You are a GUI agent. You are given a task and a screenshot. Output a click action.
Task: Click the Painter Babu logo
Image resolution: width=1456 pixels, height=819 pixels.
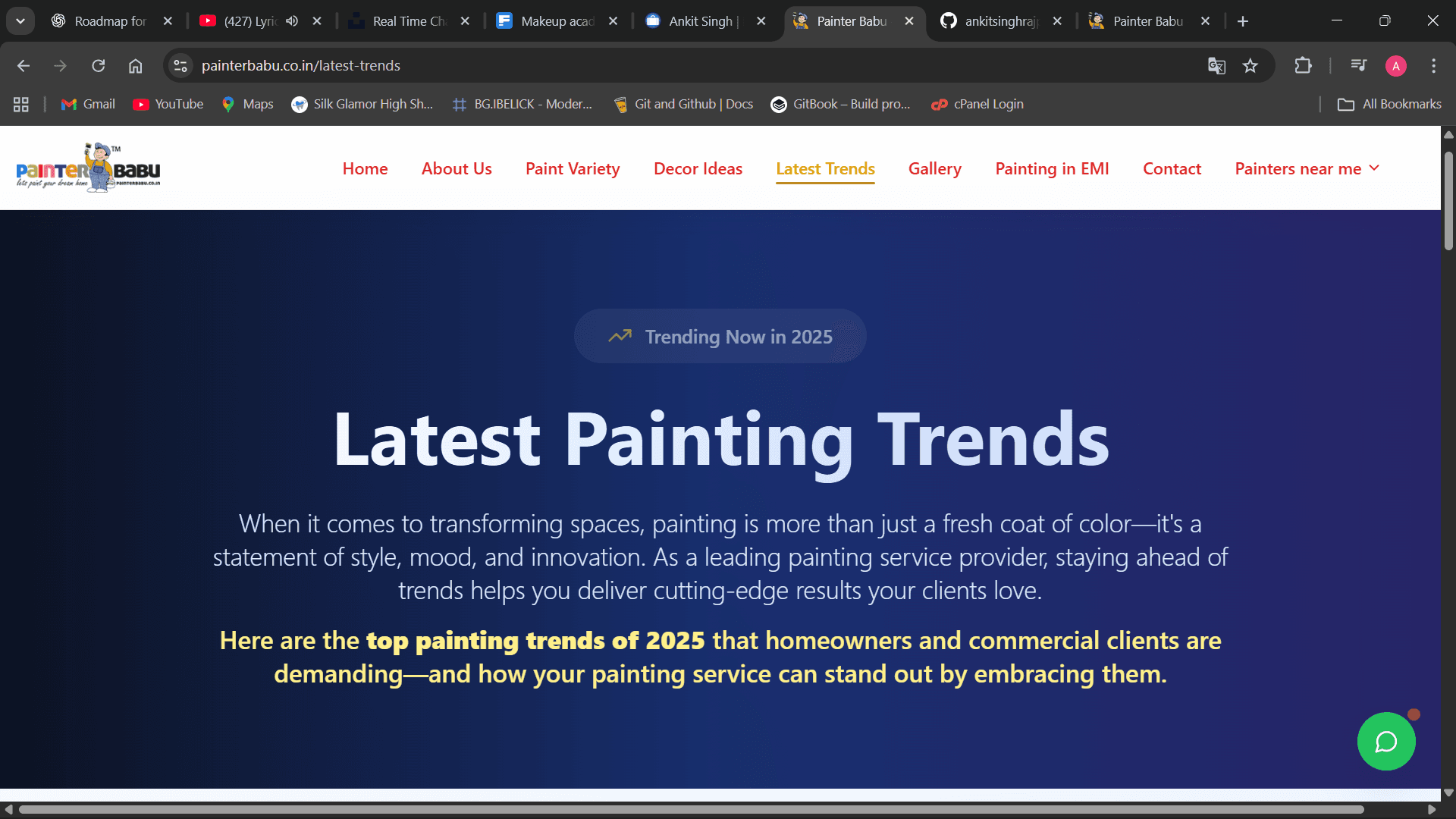88,168
